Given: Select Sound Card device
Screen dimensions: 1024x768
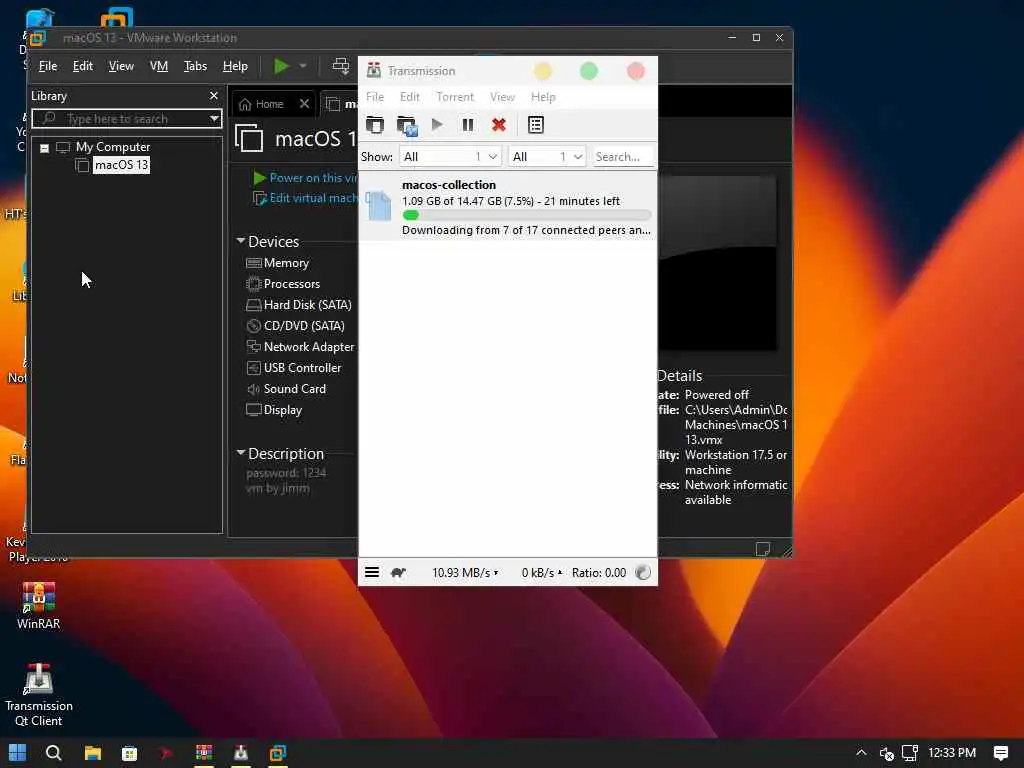Looking at the screenshot, I should tap(286, 389).
